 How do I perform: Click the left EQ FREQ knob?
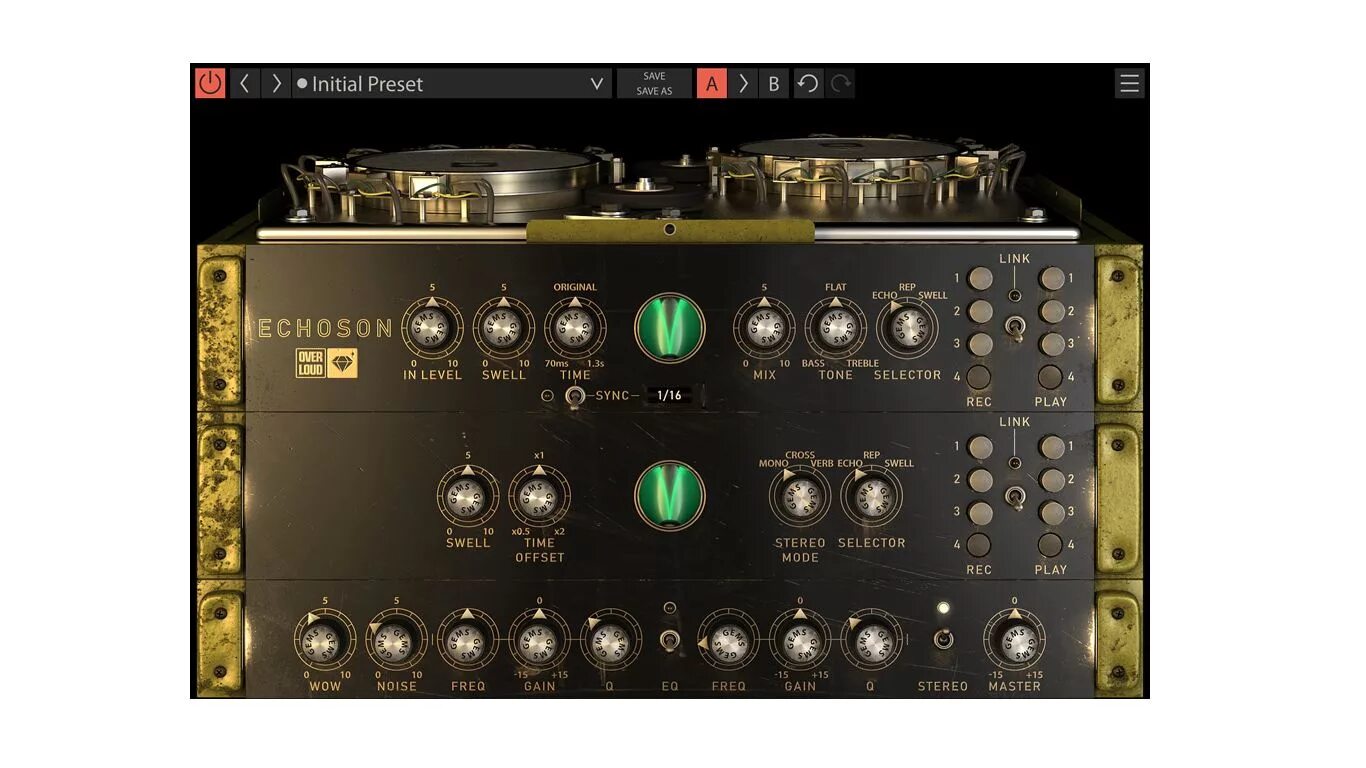[x=468, y=640]
